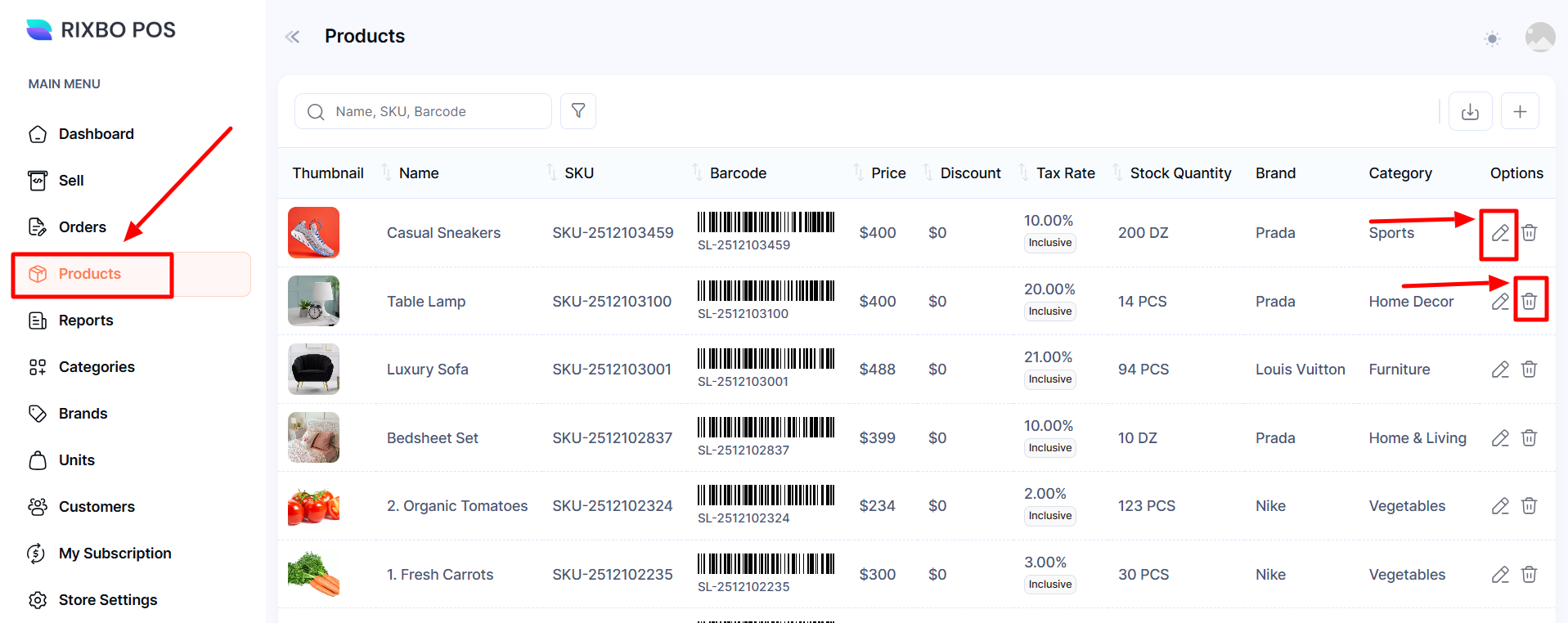Image resolution: width=1568 pixels, height=623 pixels.
Task: Open the Store Settings page
Action: (x=107, y=600)
